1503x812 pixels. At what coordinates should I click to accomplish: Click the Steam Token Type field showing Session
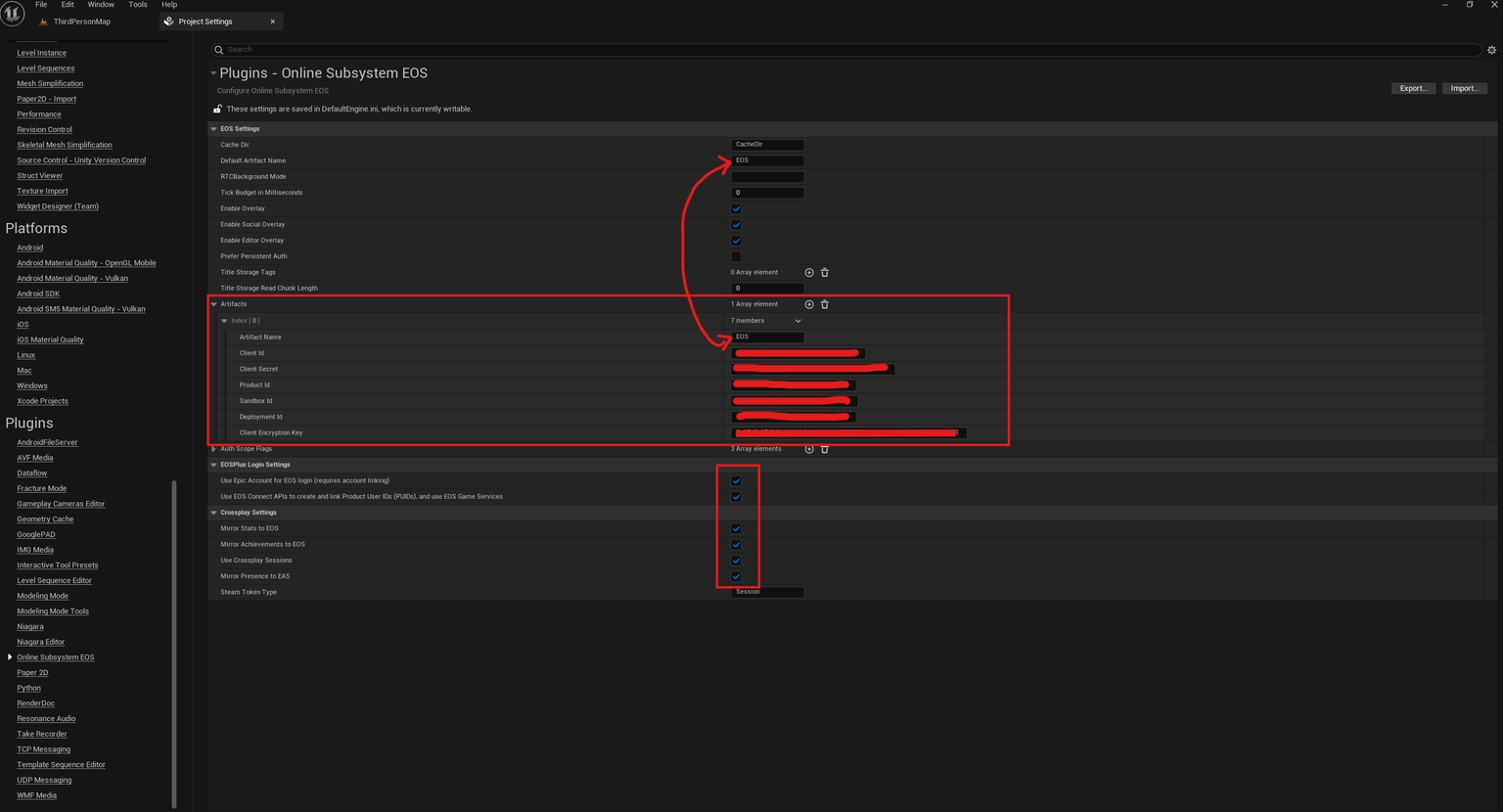click(x=766, y=591)
